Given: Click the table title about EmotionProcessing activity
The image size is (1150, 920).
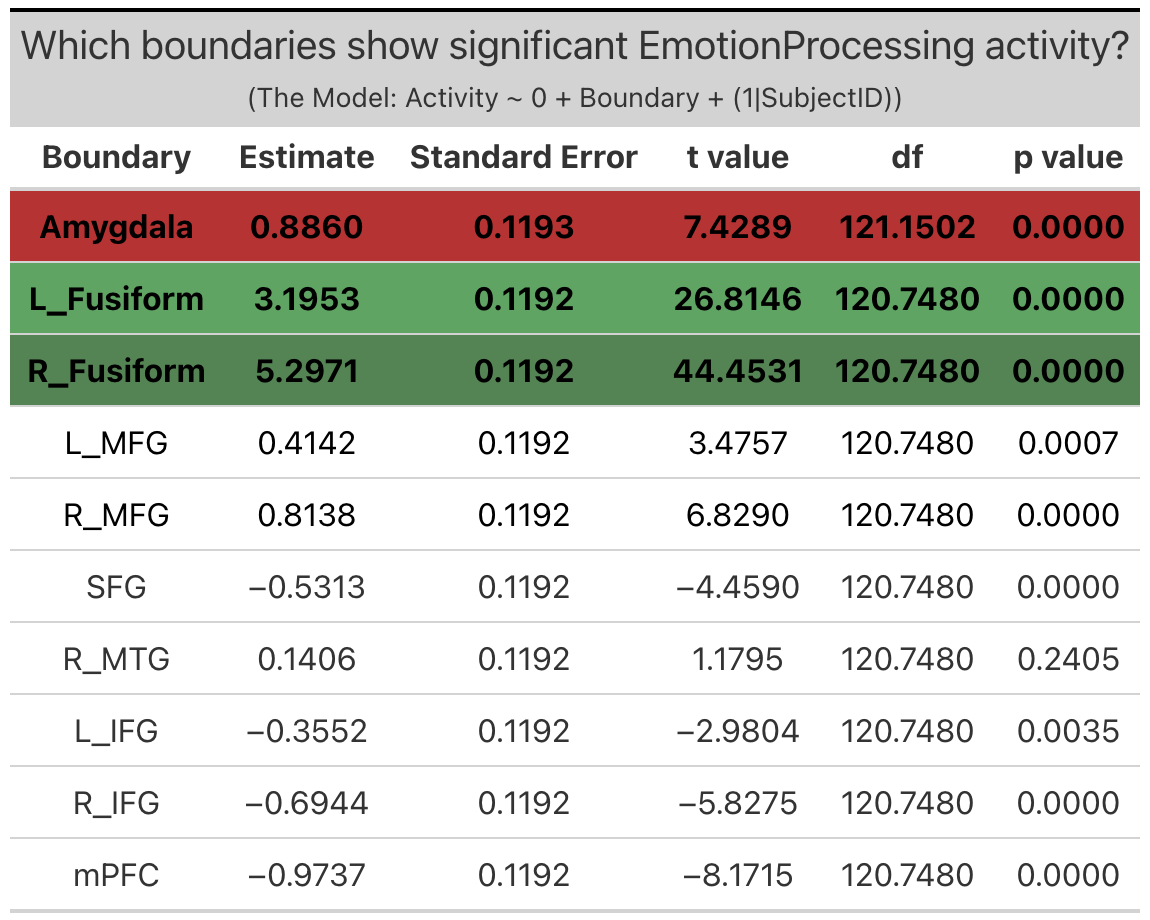Looking at the screenshot, I should (x=575, y=46).
